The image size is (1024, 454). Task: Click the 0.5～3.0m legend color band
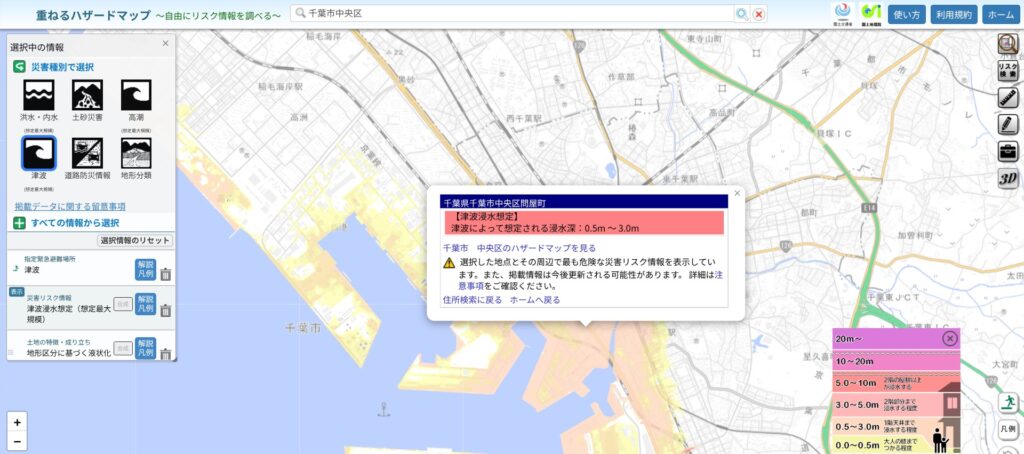tap(896, 427)
